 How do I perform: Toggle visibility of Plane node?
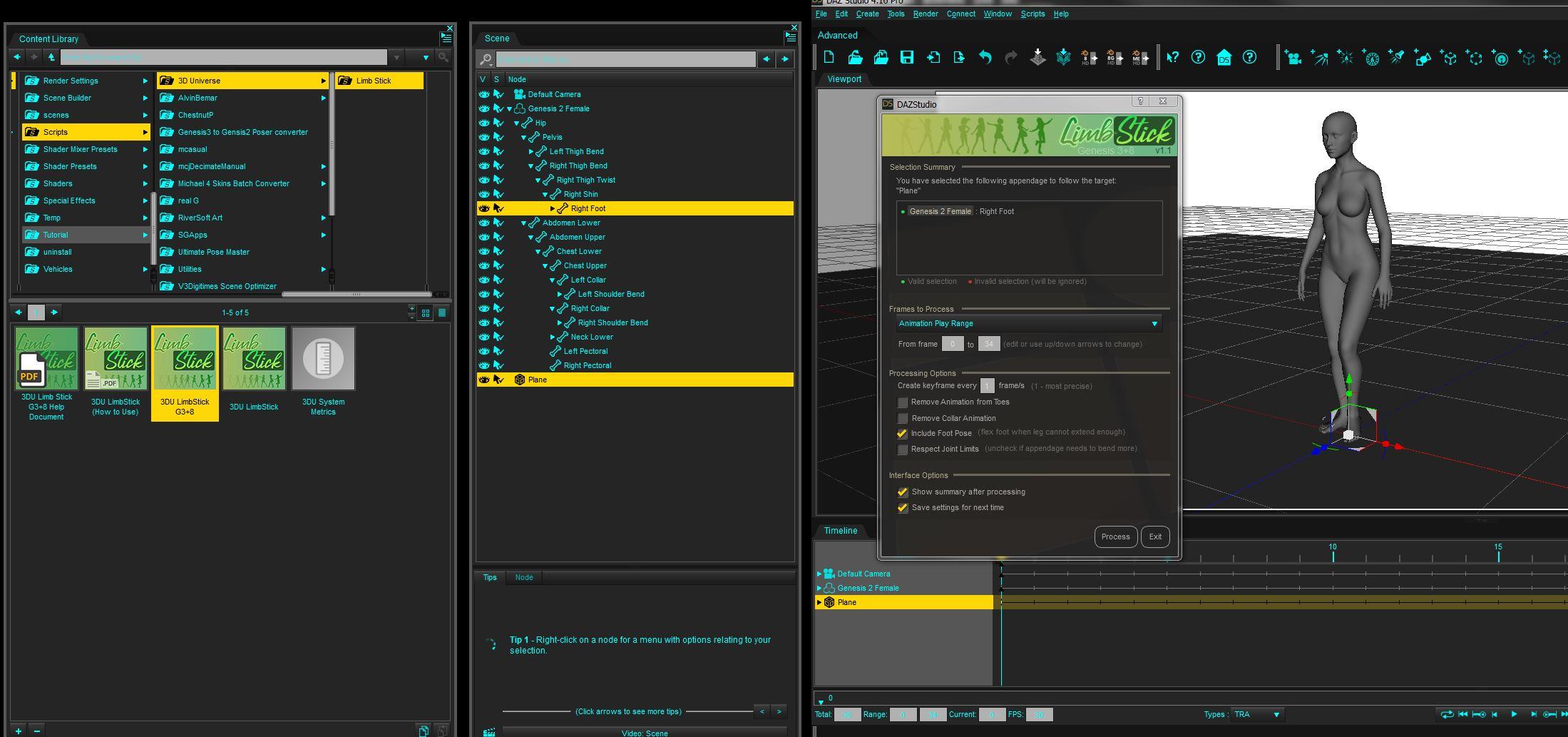pyautogui.click(x=483, y=380)
